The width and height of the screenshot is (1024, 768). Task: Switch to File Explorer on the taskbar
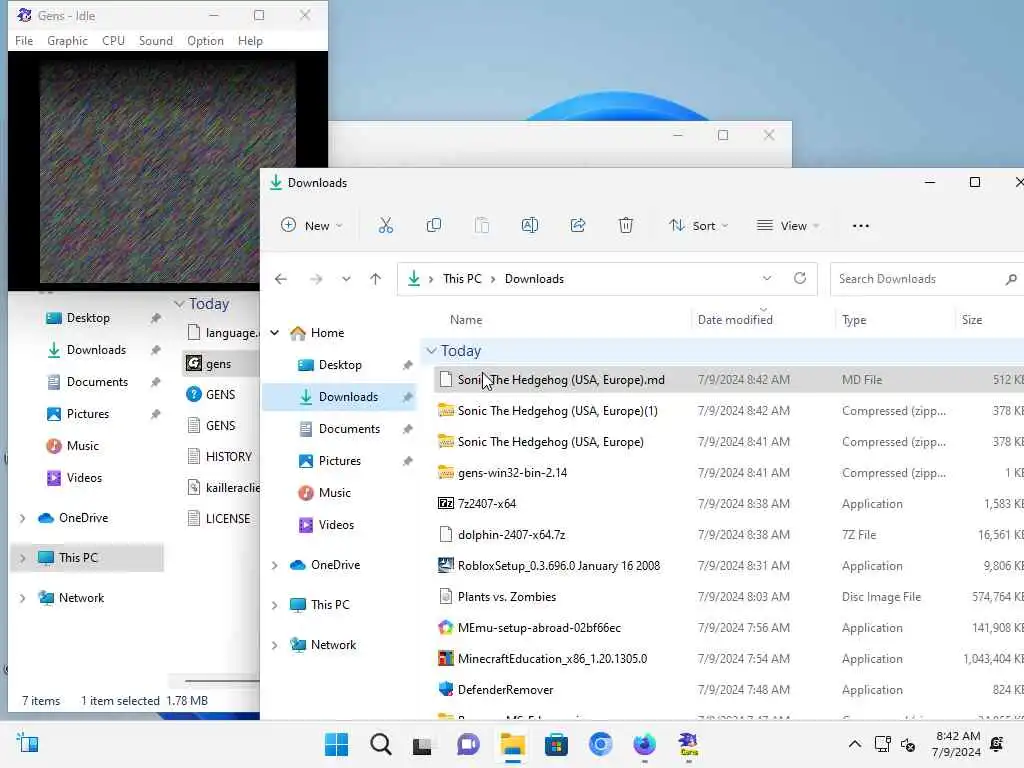(x=513, y=744)
